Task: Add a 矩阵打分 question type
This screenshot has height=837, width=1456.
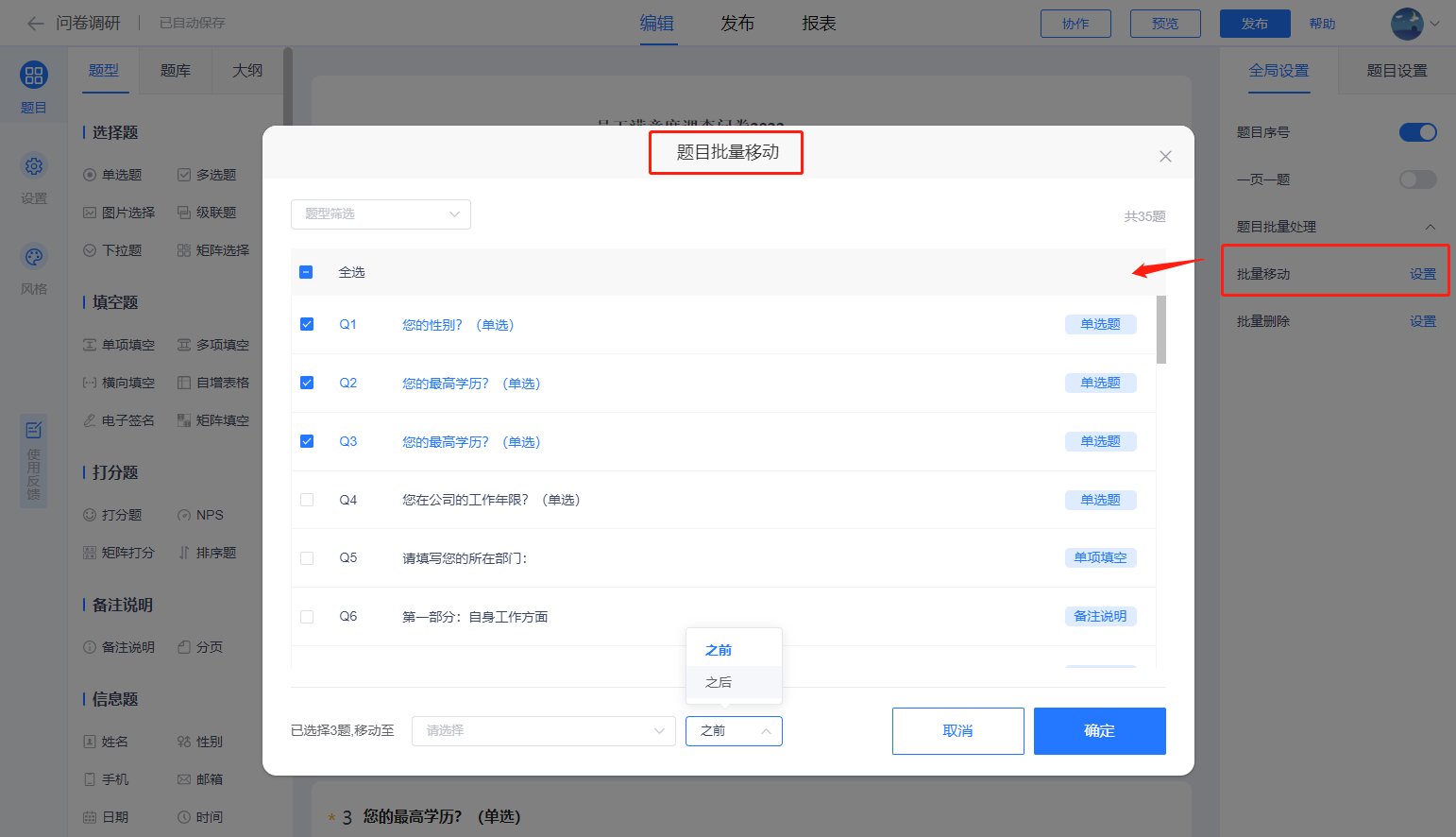Action: 119,553
